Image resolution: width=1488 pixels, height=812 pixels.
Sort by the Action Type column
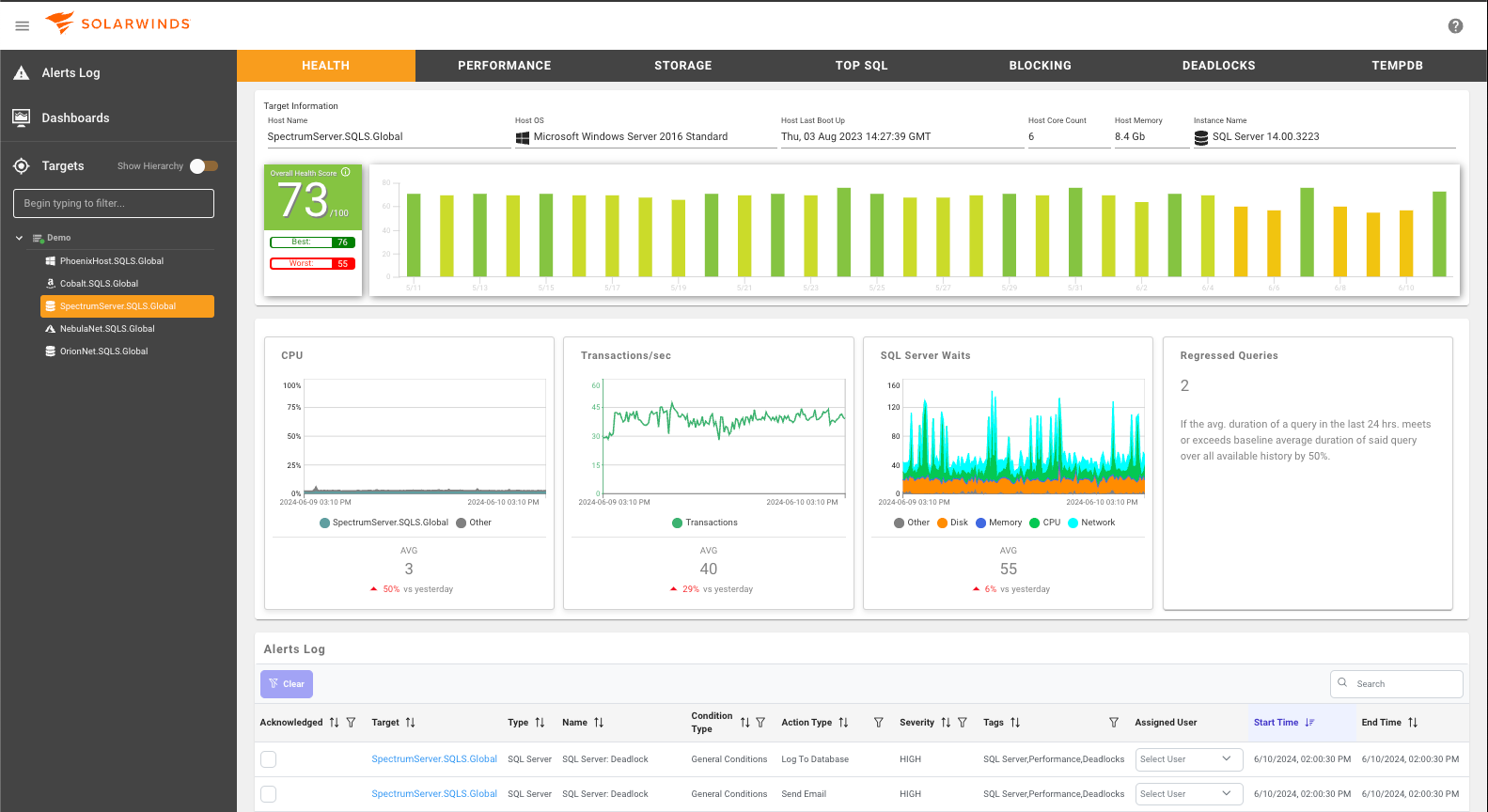coord(843,723)
